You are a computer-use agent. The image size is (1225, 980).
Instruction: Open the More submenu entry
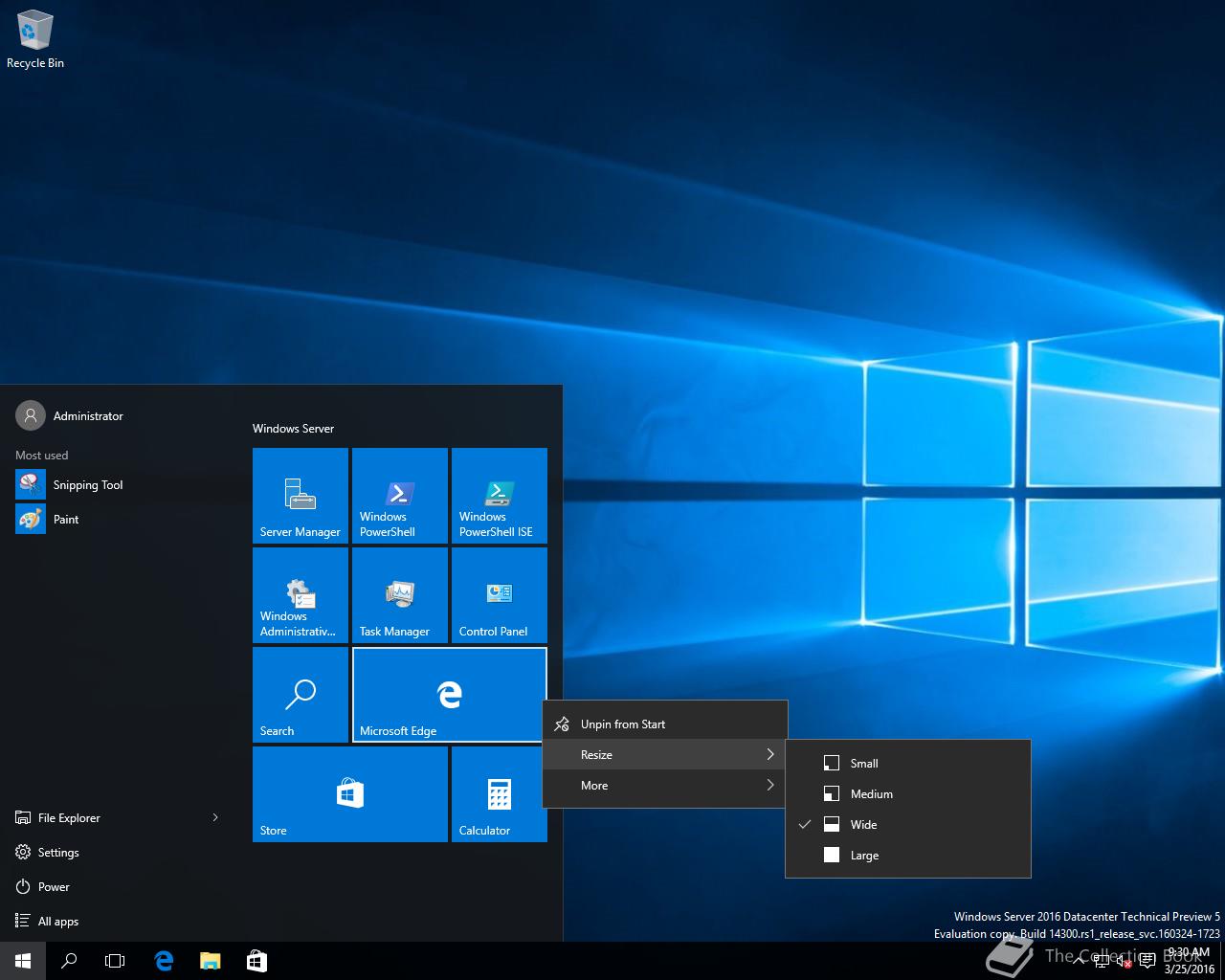pyautogui.click(x=665, y=785)
